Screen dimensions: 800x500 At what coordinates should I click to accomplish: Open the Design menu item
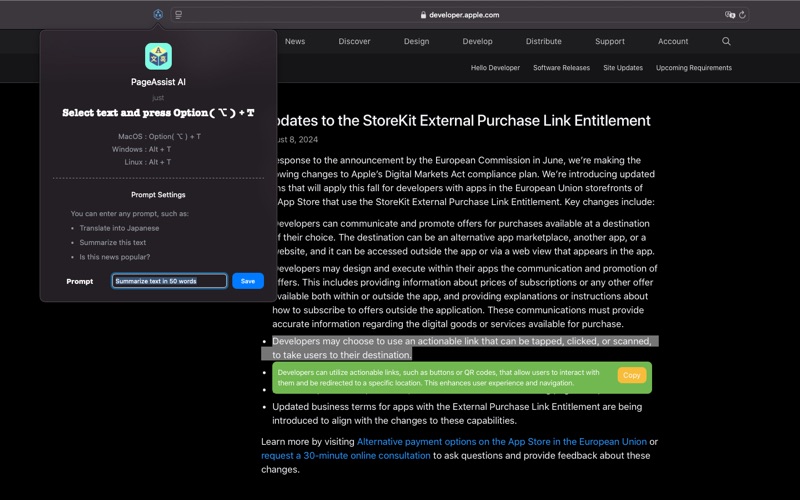tap(416, 41)
